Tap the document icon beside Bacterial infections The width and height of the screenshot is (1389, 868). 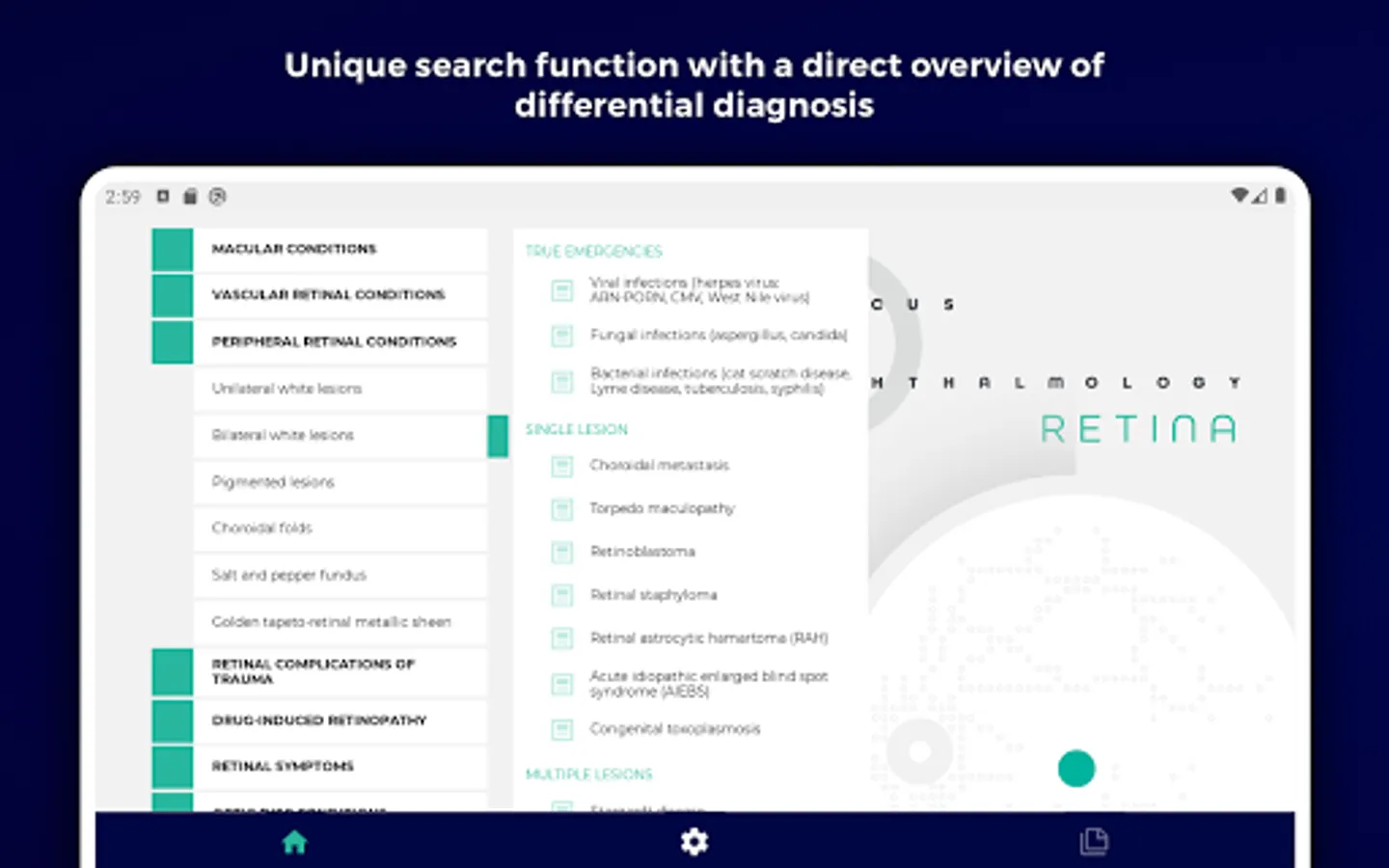click(561, 381)
